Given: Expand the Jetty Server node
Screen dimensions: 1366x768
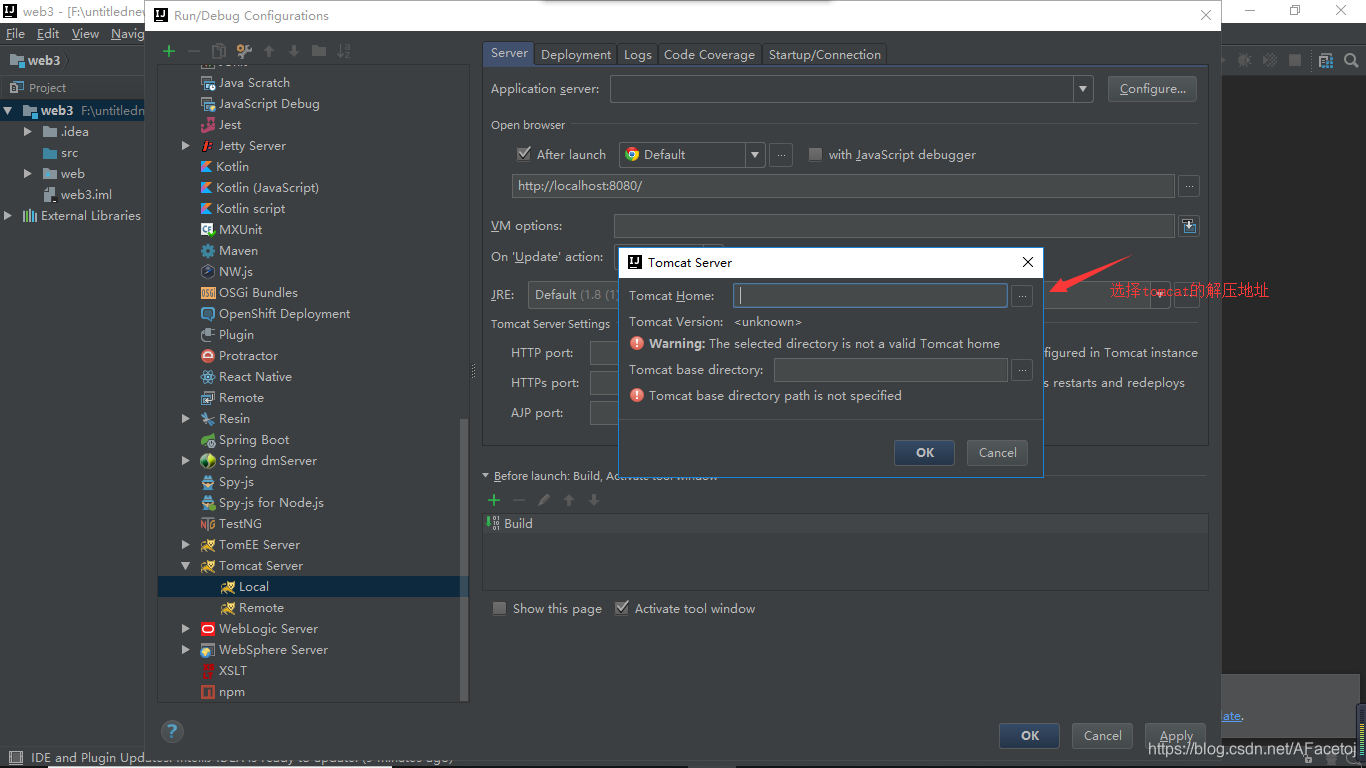Looking at the screenshot, I should coord(185,146).
